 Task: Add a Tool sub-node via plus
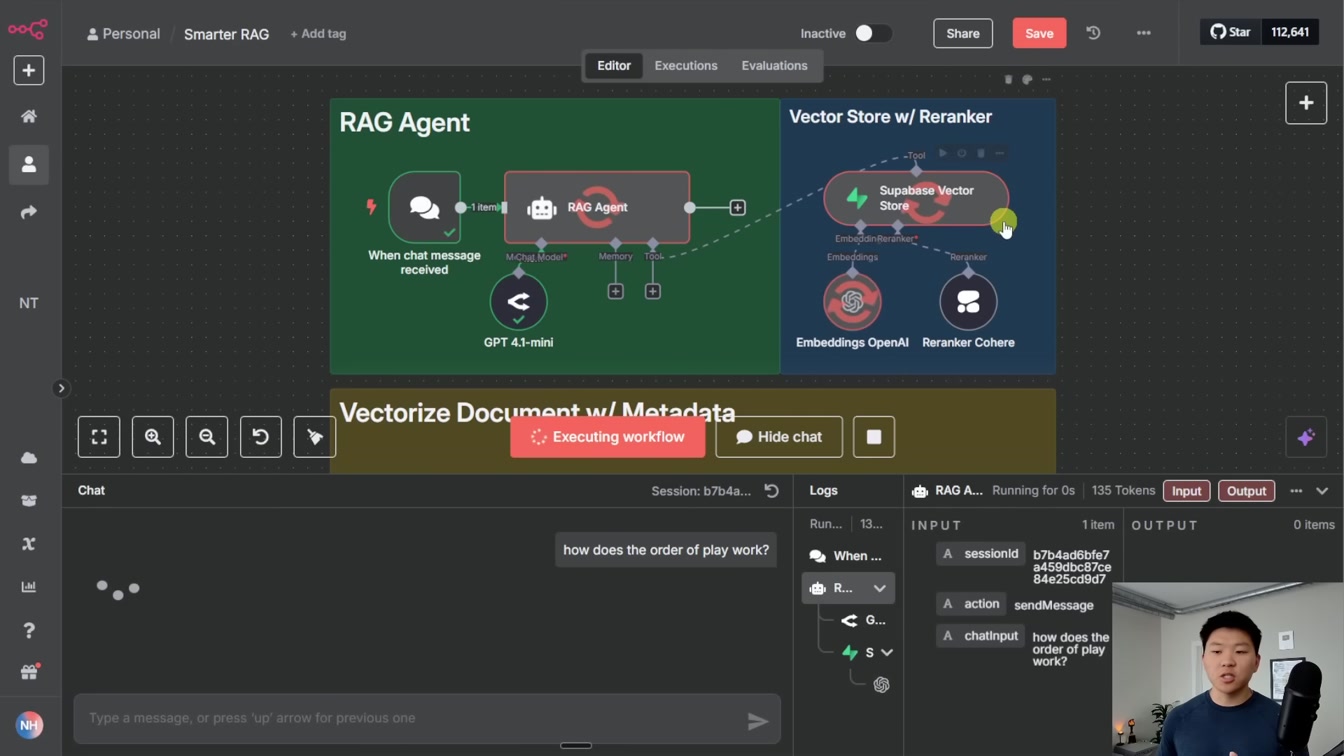[x=652, y=291]
